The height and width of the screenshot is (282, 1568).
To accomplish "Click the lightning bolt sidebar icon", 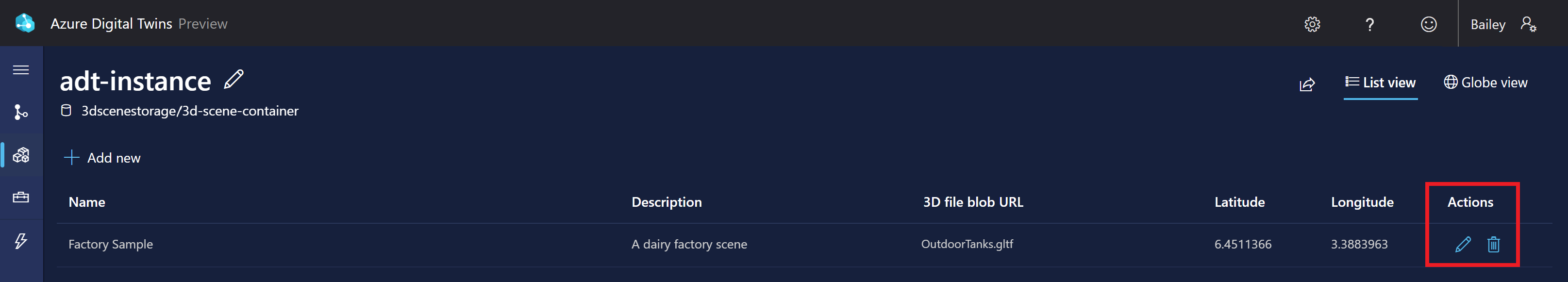I will coord(21,241).
